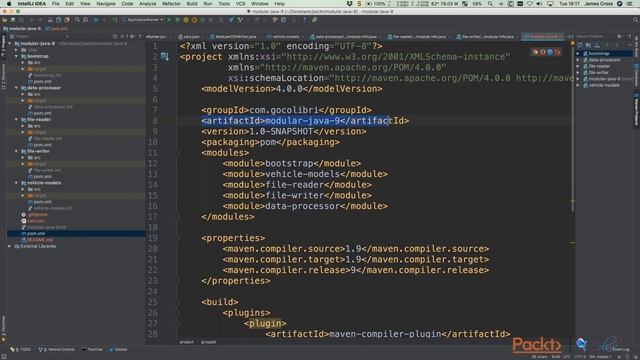Open Maven Projects panel settings gear

point(619,36)
